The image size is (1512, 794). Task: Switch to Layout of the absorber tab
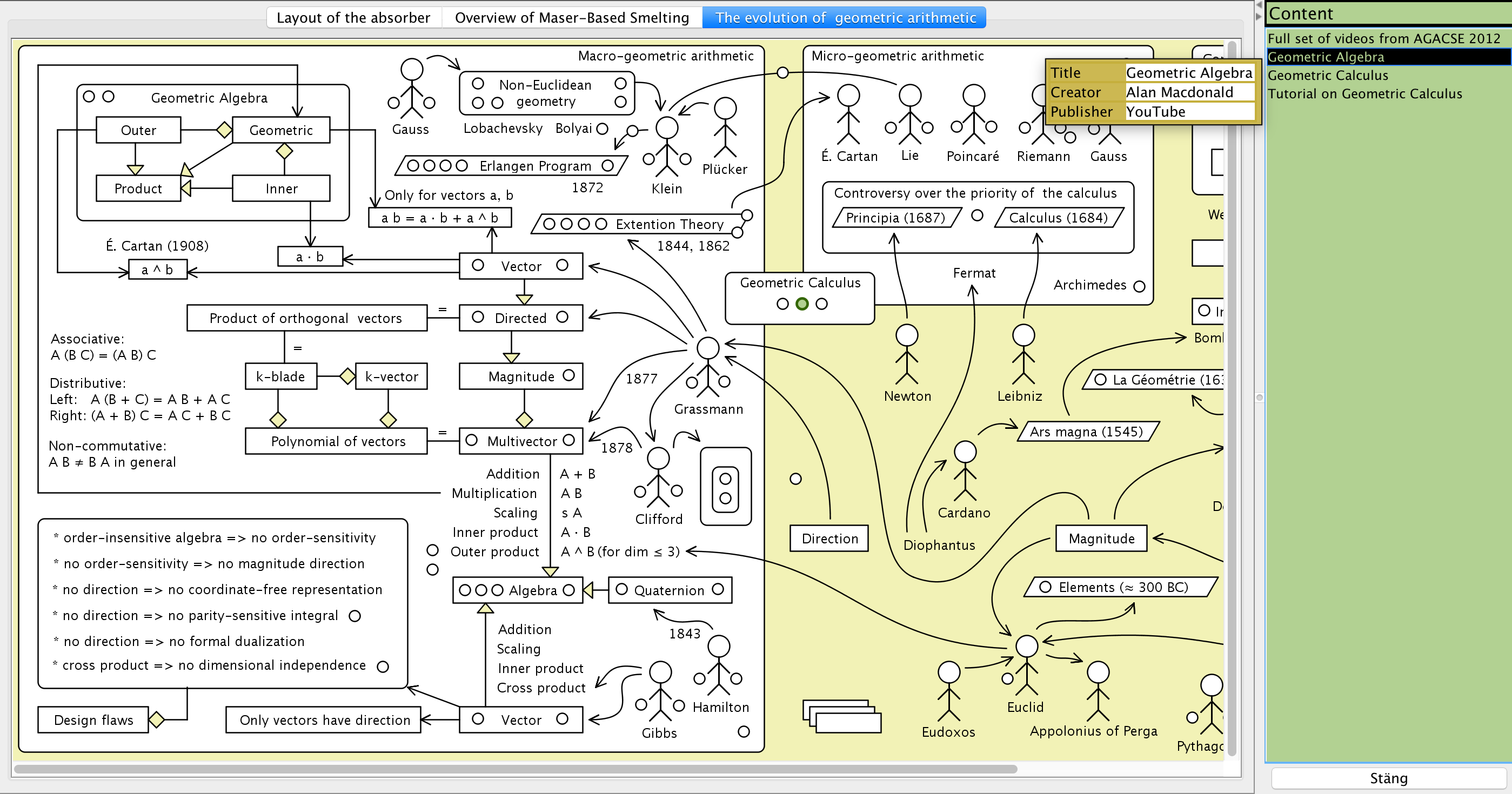(x=353, y=18)
